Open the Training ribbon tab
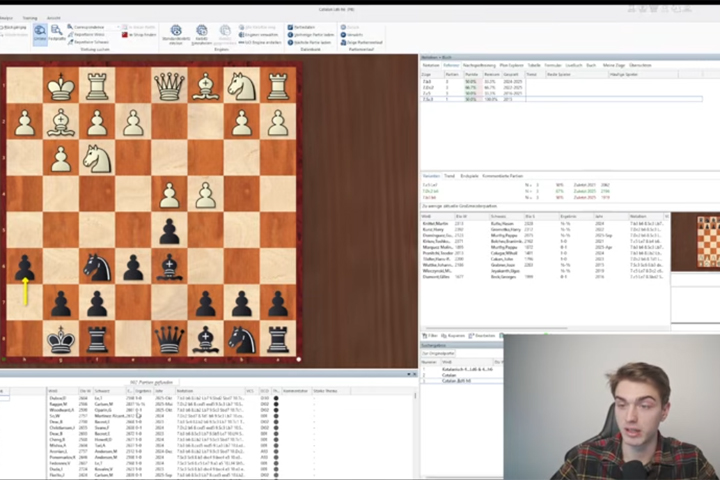This screenshot has width=720, height=480. click(30, 18)
